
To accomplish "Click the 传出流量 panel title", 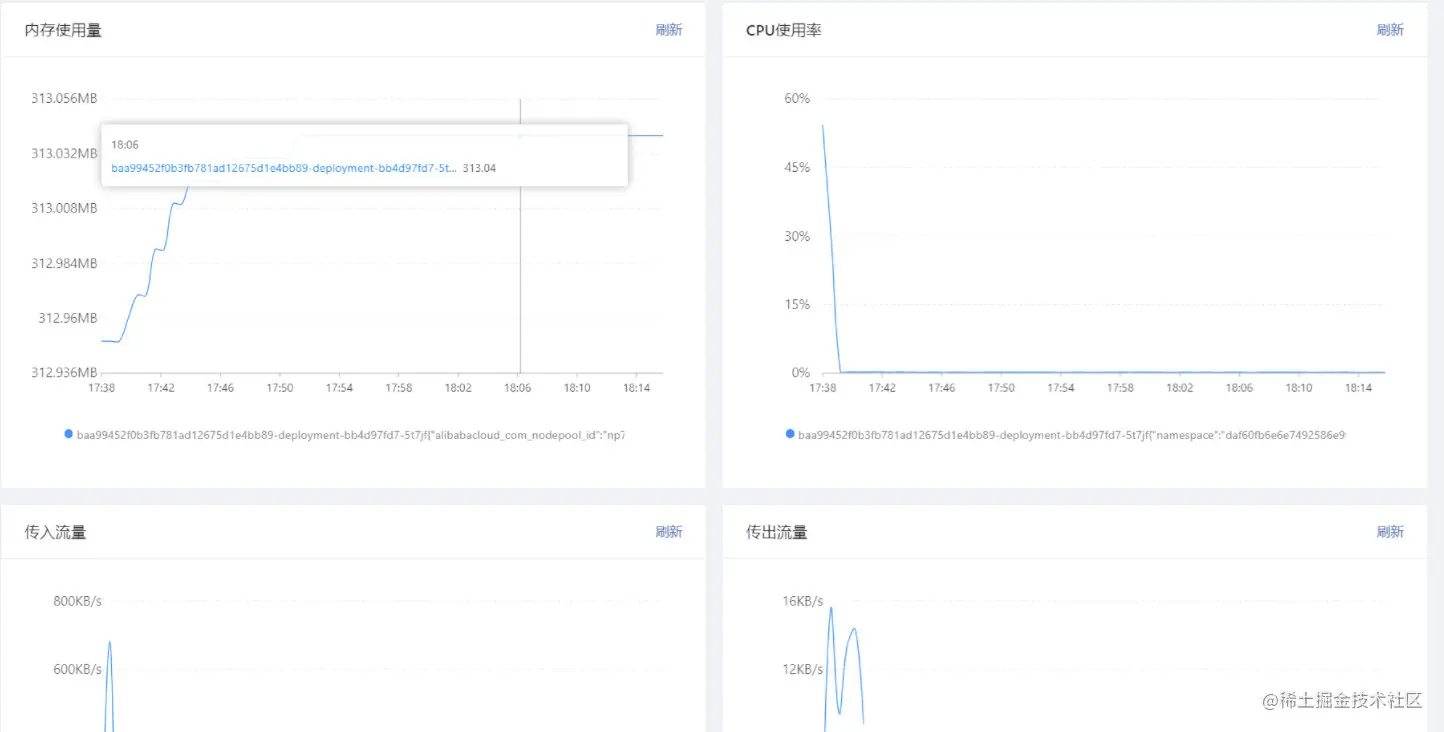I will click(777, 532).
